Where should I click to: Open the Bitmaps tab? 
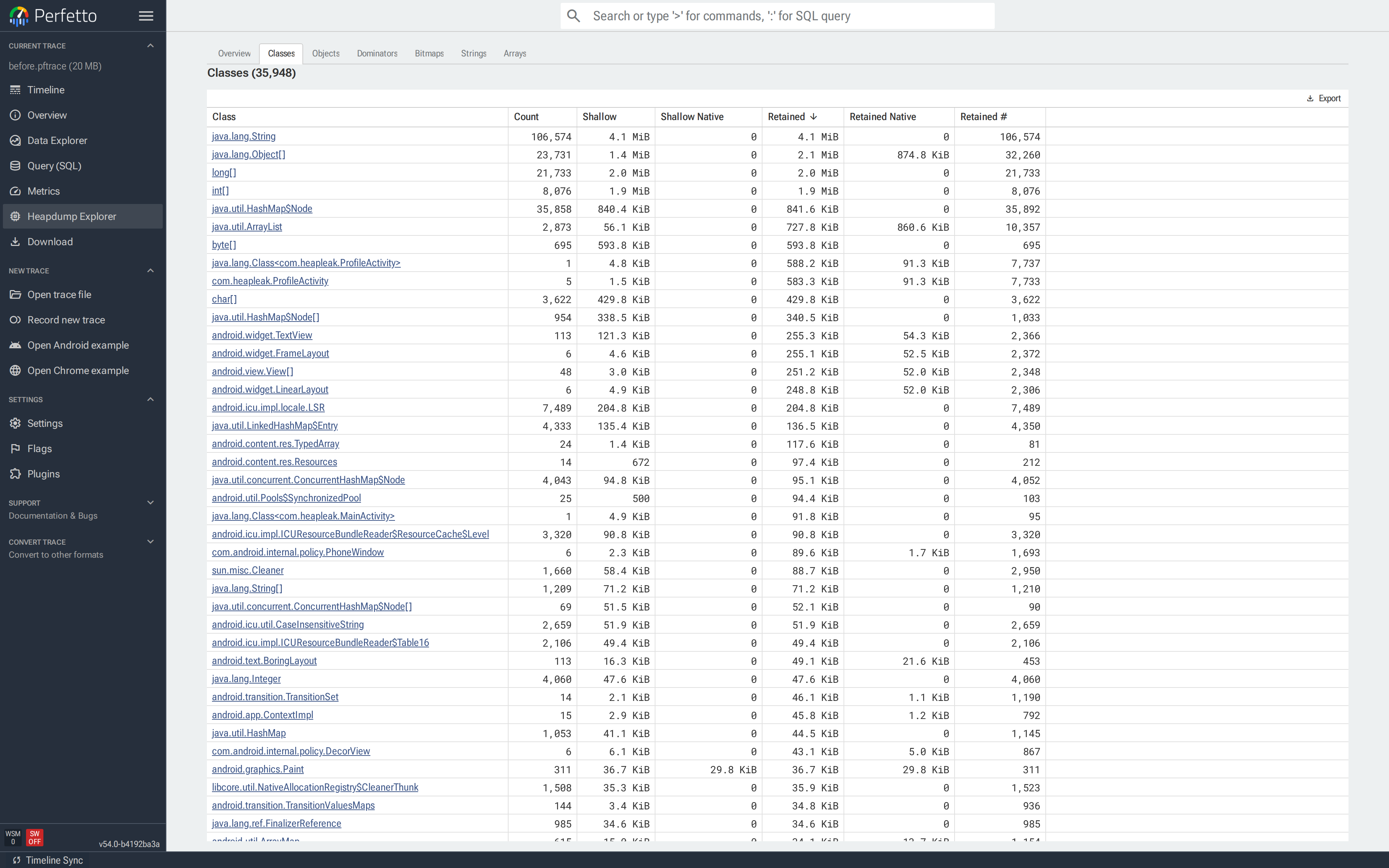[429, 54]
